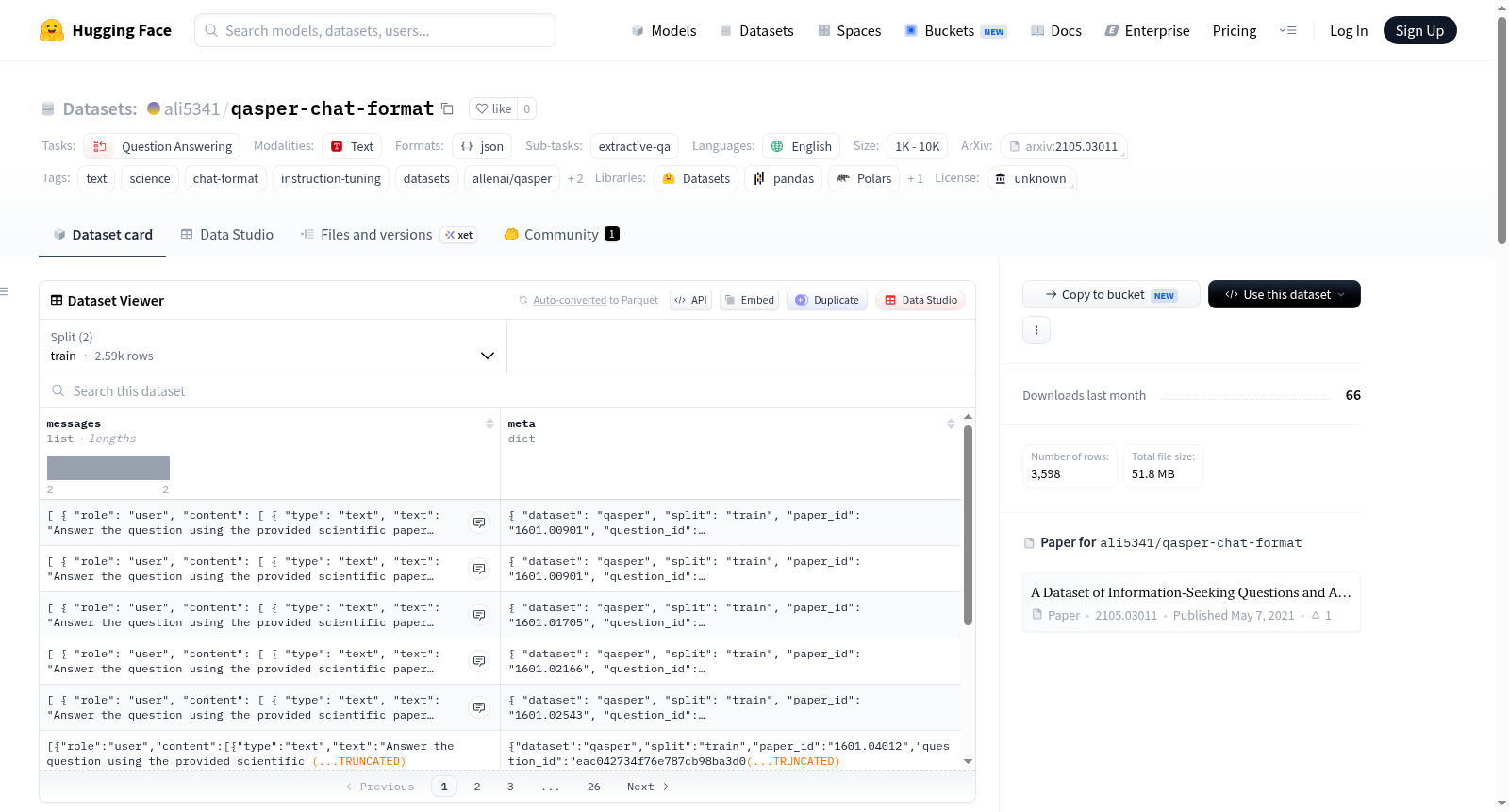Go to page 3 of results

tap(510, 787)
